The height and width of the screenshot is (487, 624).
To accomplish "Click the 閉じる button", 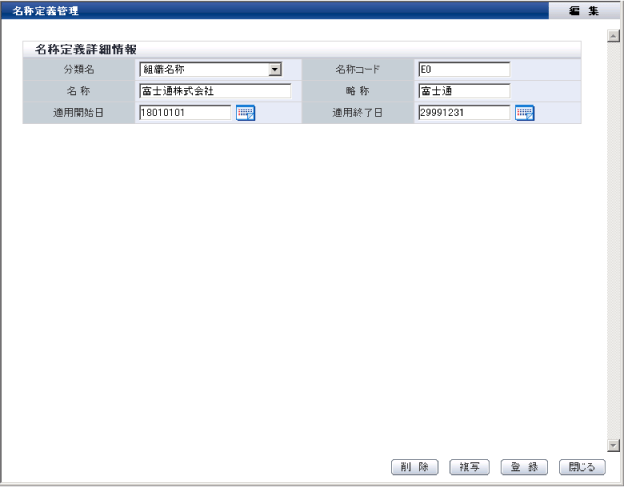I will point(582,467).
